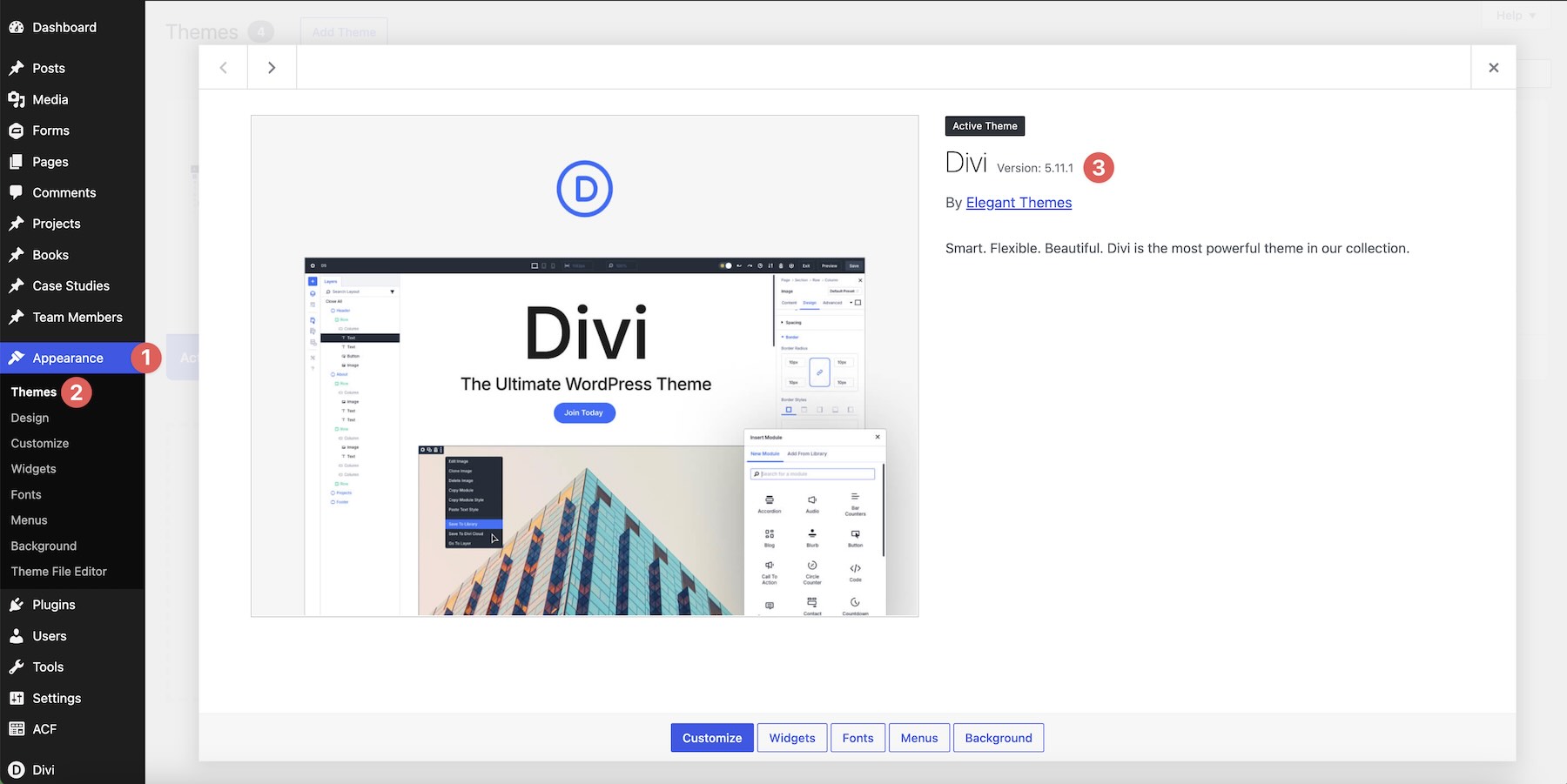This screenshot has width=1567, height=784.
Task: Open Theme File Editor submenu item
Action: pyautogui.click(x=59, y=571)
